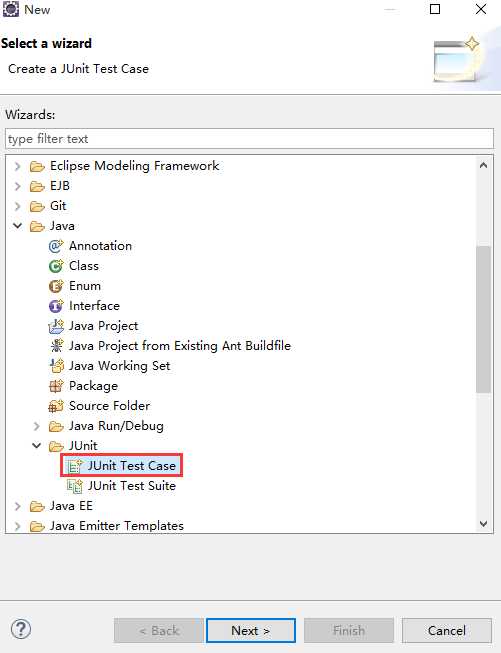The width and height of the screenshot is (501, 653).
Task: Click the Java folder icon
Action: 37,226
